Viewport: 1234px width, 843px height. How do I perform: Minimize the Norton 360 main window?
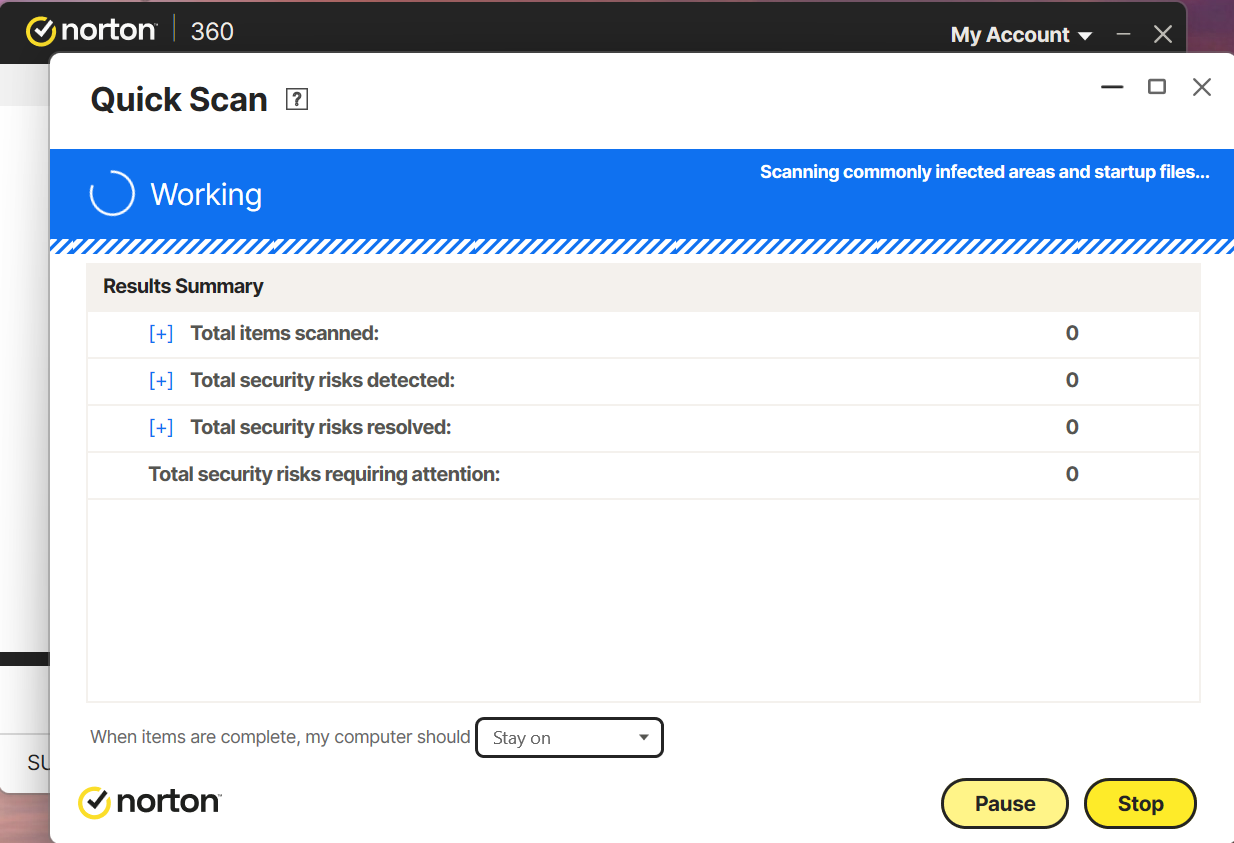[x=1124, y=35]
